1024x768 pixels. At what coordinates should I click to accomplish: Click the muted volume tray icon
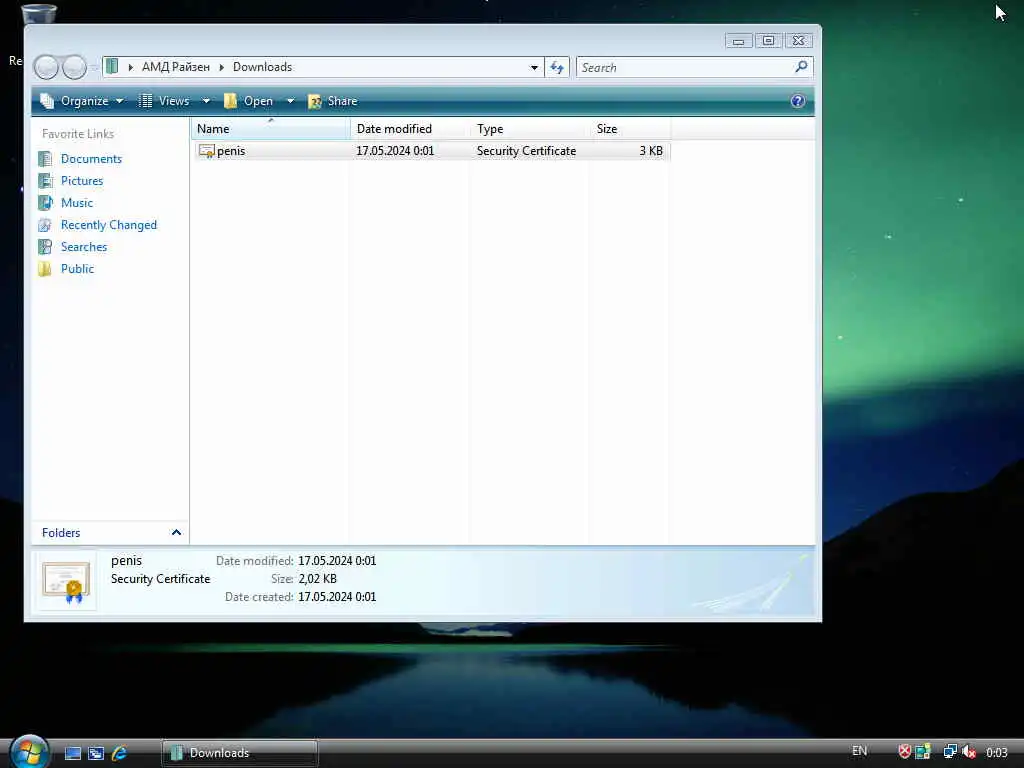[x=969, y=752]
